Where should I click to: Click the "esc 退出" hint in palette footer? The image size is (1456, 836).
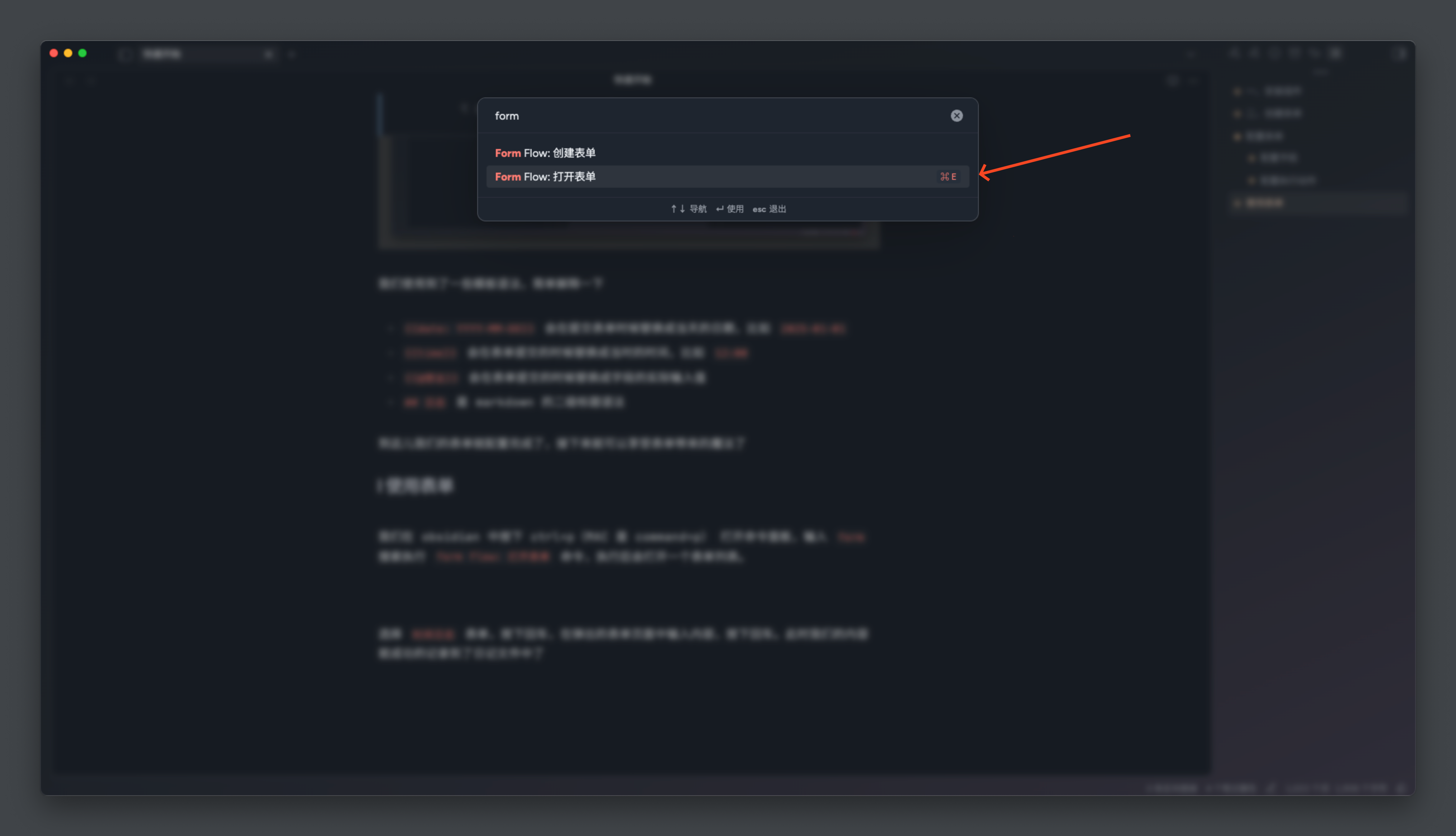pos(769,209)
